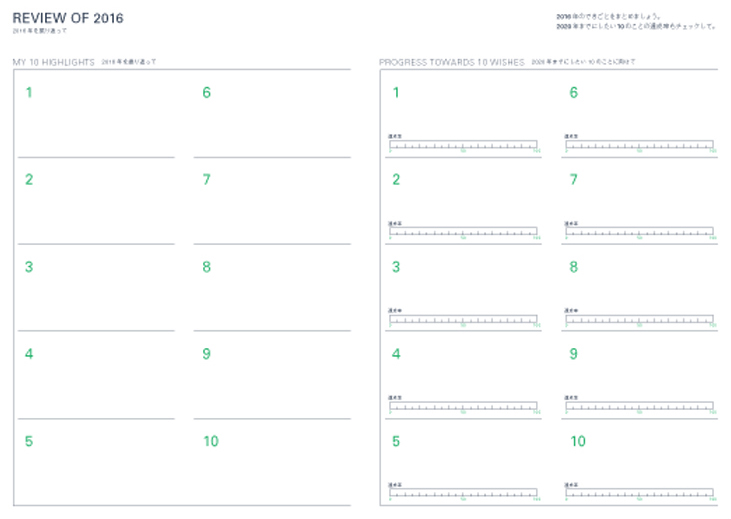The width and height of the screenshot is (731, 519).
Task: Click the wish 7 writing area
Action: pyautogui.click(x=639, y=196)
